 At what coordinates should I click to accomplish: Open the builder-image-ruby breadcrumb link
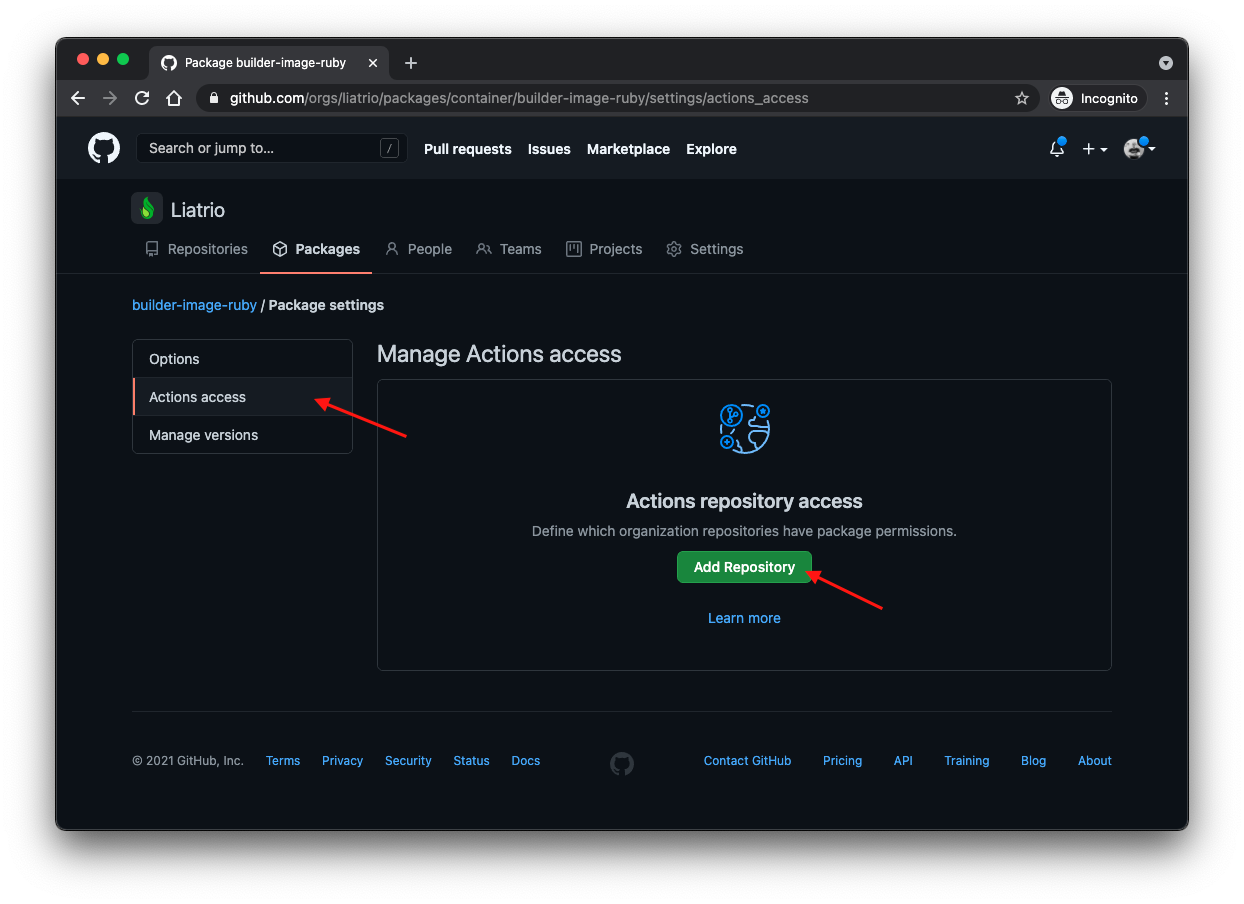[x=194, y=305]
